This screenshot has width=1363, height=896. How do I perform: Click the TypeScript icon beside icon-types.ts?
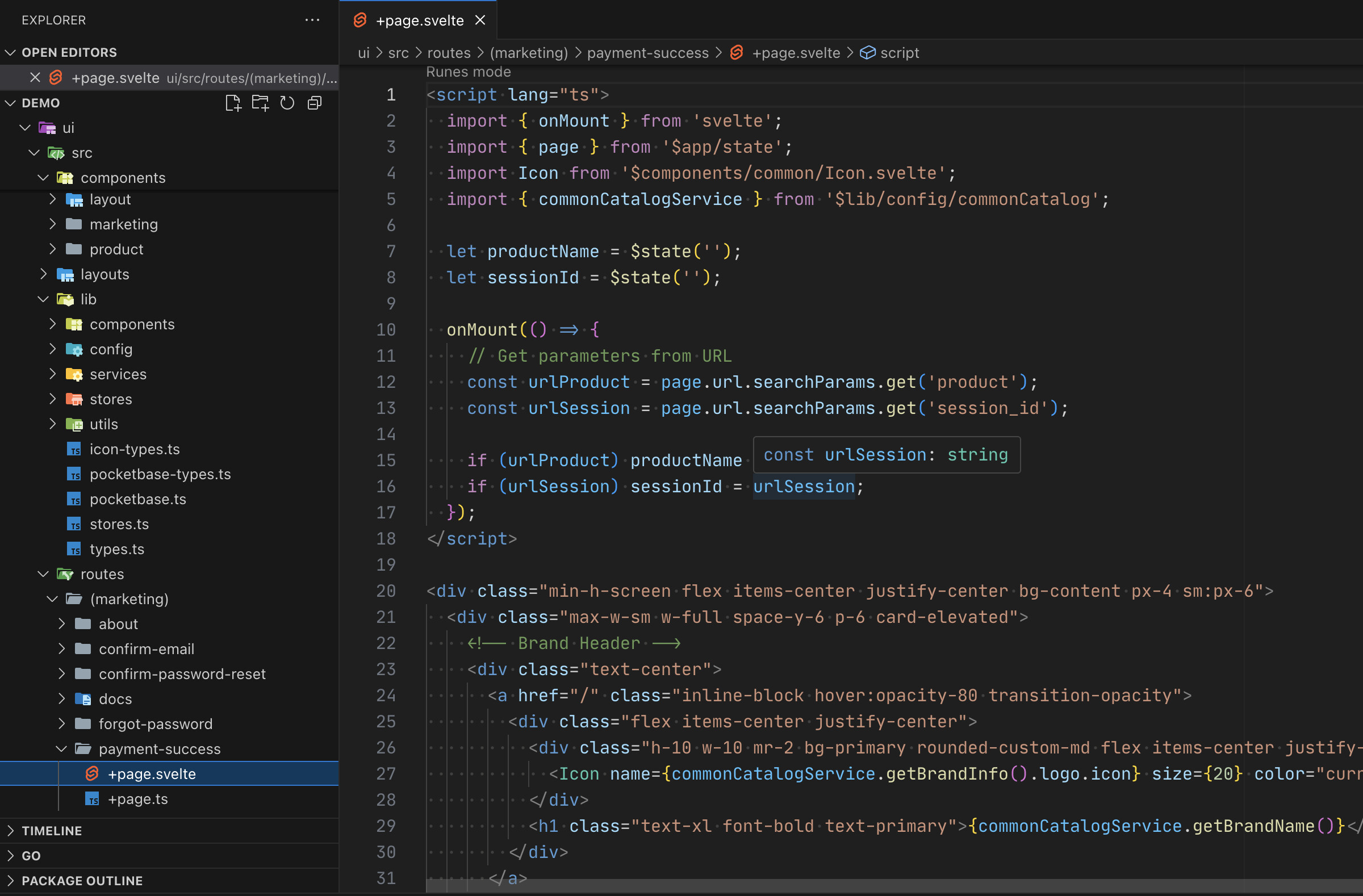point(74,450)
